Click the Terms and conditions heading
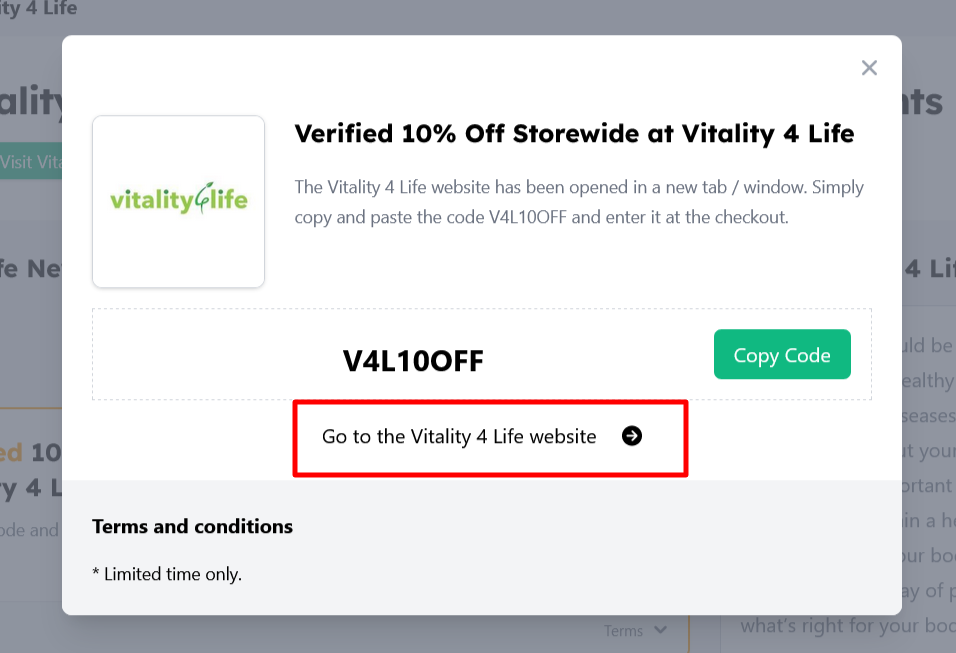 coord(192,526)
